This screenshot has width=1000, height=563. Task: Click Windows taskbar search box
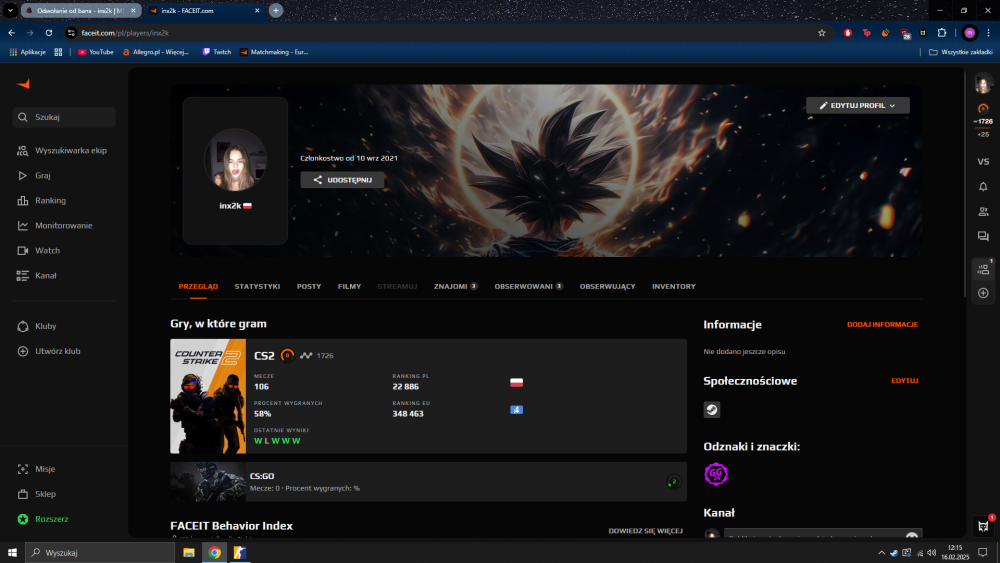pyautogui.click(x=100, y=553)
